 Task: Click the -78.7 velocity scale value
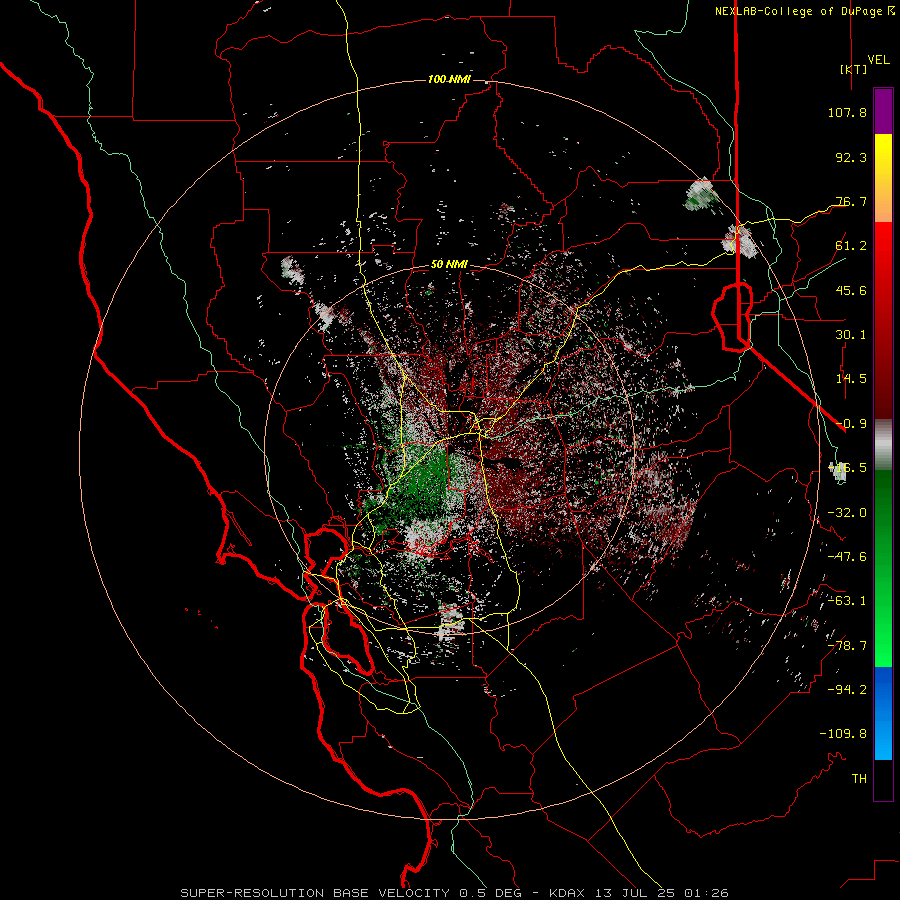point(847,646)
